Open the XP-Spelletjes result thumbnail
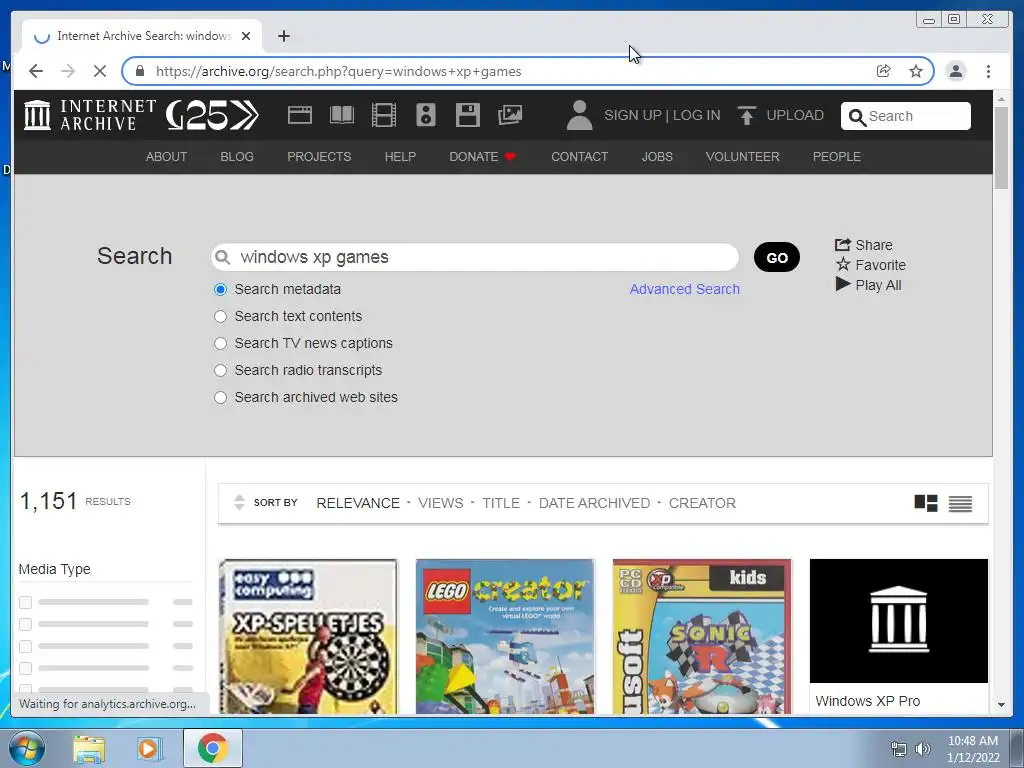 (308, 636)
